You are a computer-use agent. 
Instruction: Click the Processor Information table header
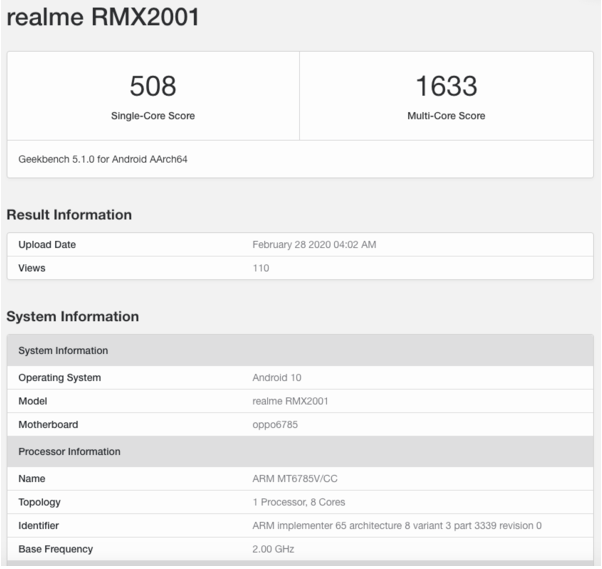(x=300, y=452)
